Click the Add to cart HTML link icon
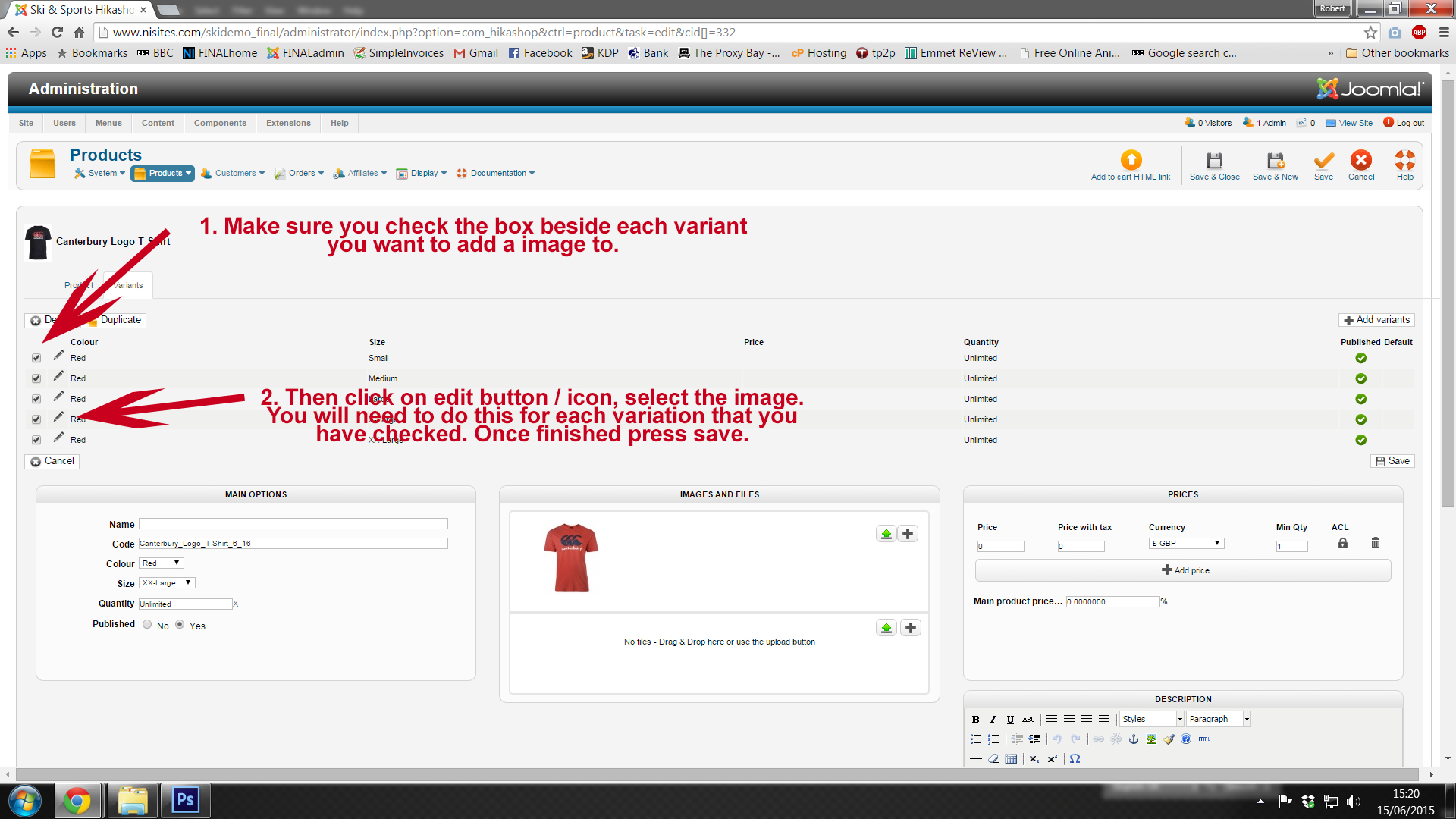1456x819 pixels. tap(1131, 161)
